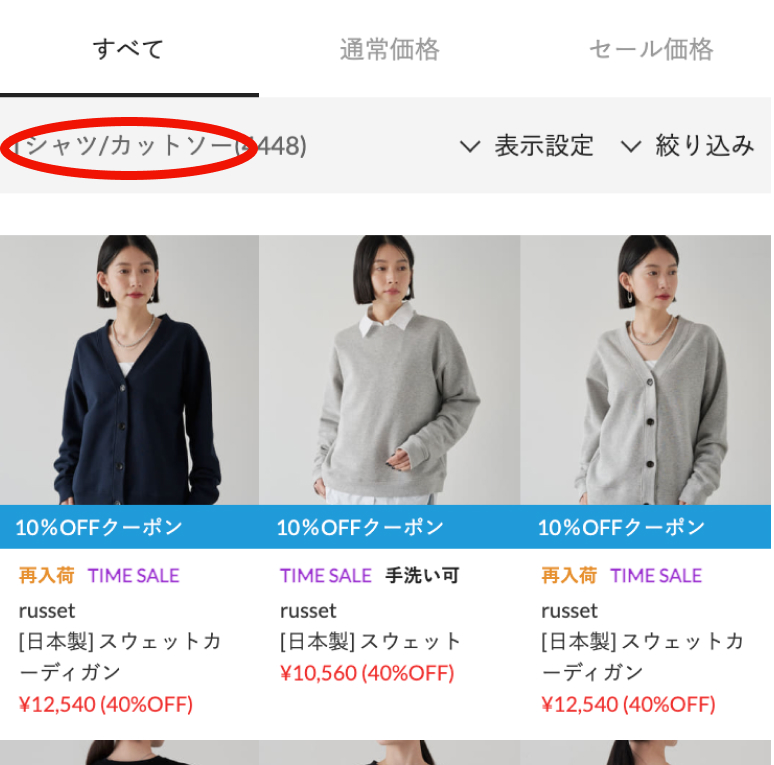Open the gray sweatshirt product photo

click(389, 370)
